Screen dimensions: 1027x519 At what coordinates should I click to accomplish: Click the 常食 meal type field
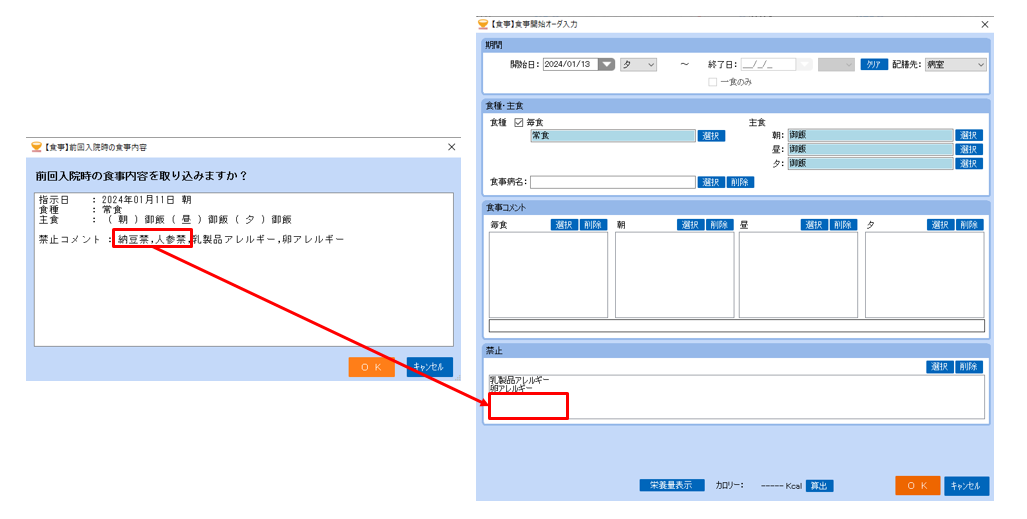[613, 136]
